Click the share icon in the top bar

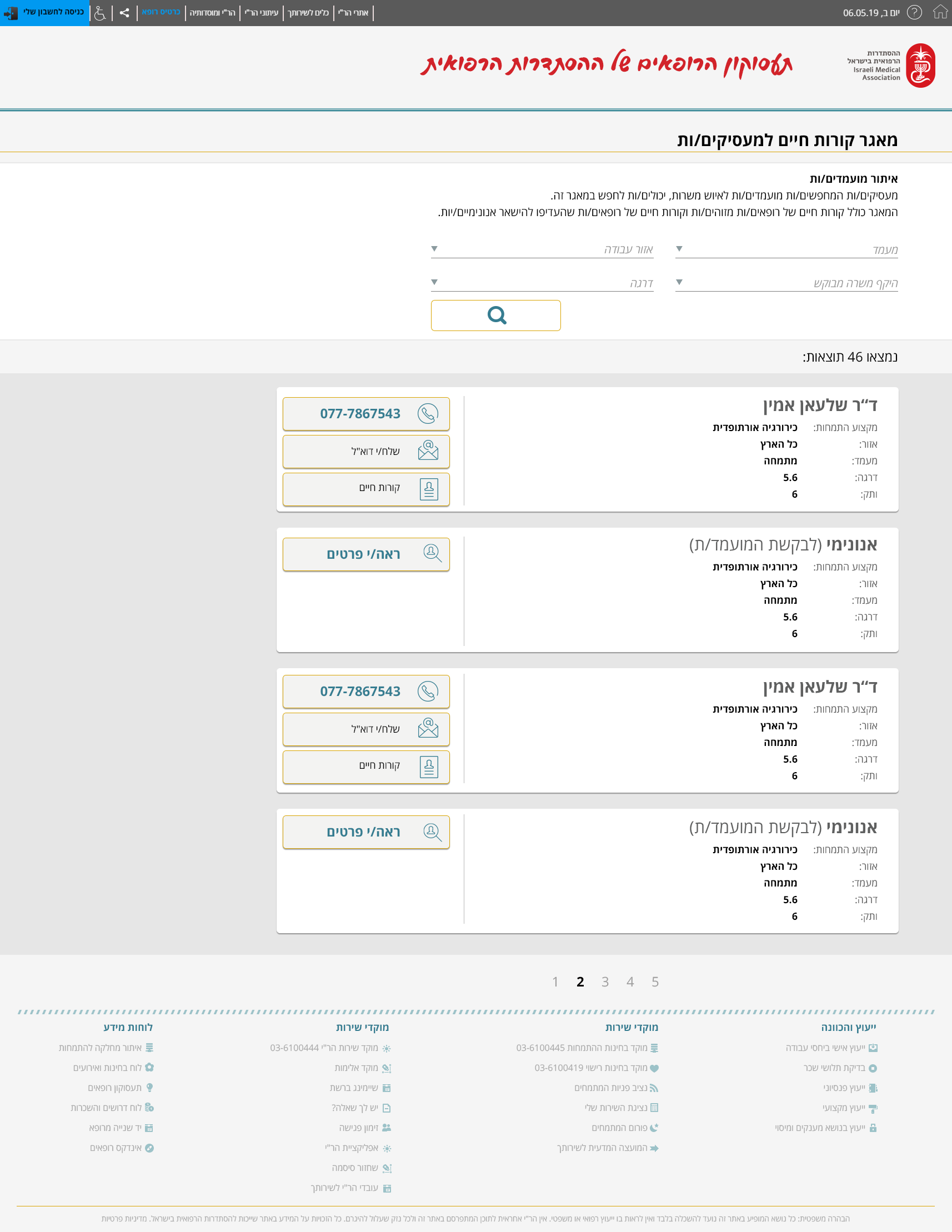coord(124,12)
